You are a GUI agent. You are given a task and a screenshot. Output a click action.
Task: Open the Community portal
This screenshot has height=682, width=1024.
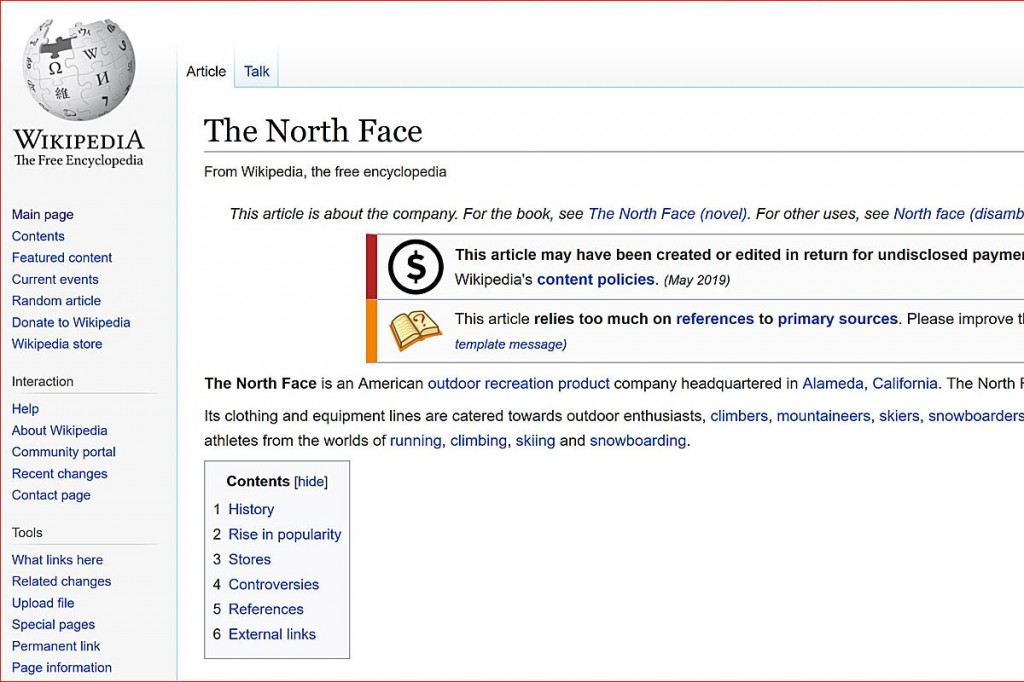63,451
